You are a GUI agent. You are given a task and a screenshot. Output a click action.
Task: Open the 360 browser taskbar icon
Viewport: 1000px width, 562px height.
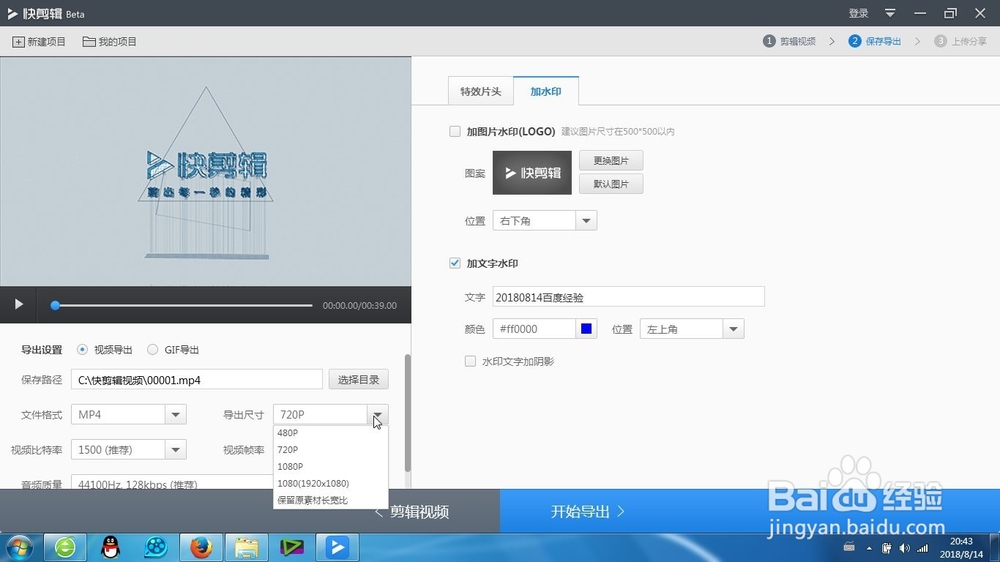65,547
